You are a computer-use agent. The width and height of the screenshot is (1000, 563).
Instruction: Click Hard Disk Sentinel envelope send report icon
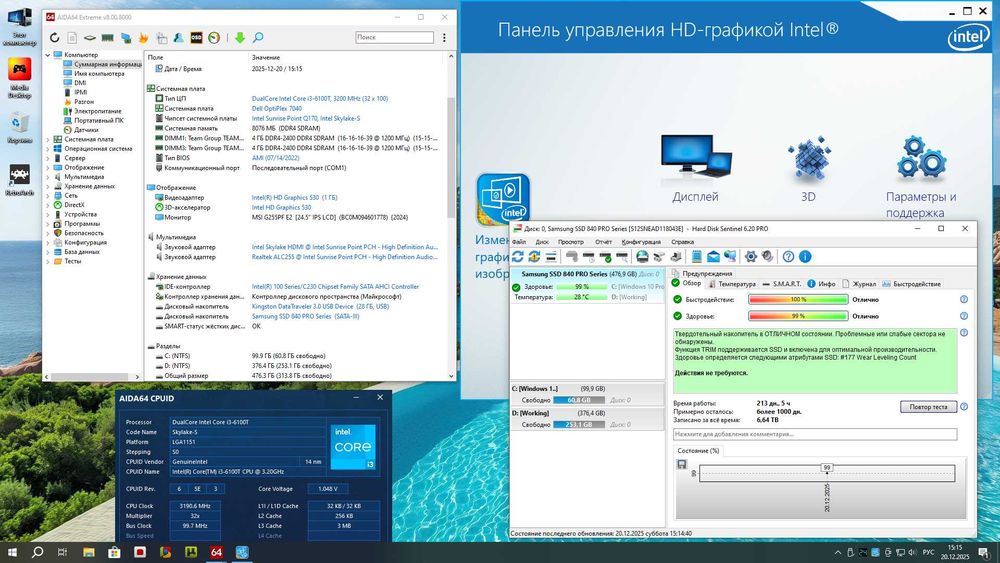click(713, 256)
